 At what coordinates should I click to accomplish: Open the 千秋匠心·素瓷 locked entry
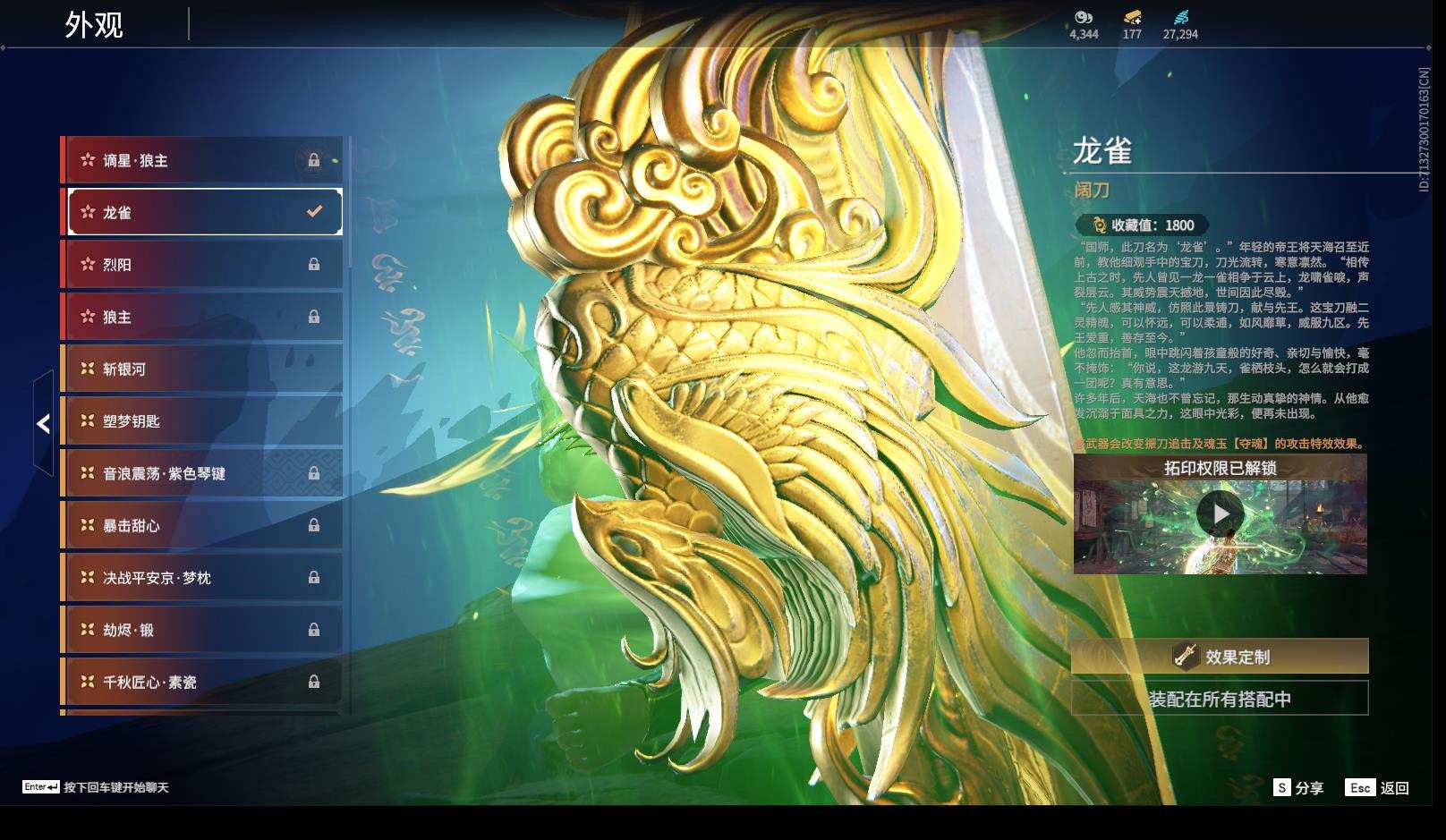[x=201, y=682]
